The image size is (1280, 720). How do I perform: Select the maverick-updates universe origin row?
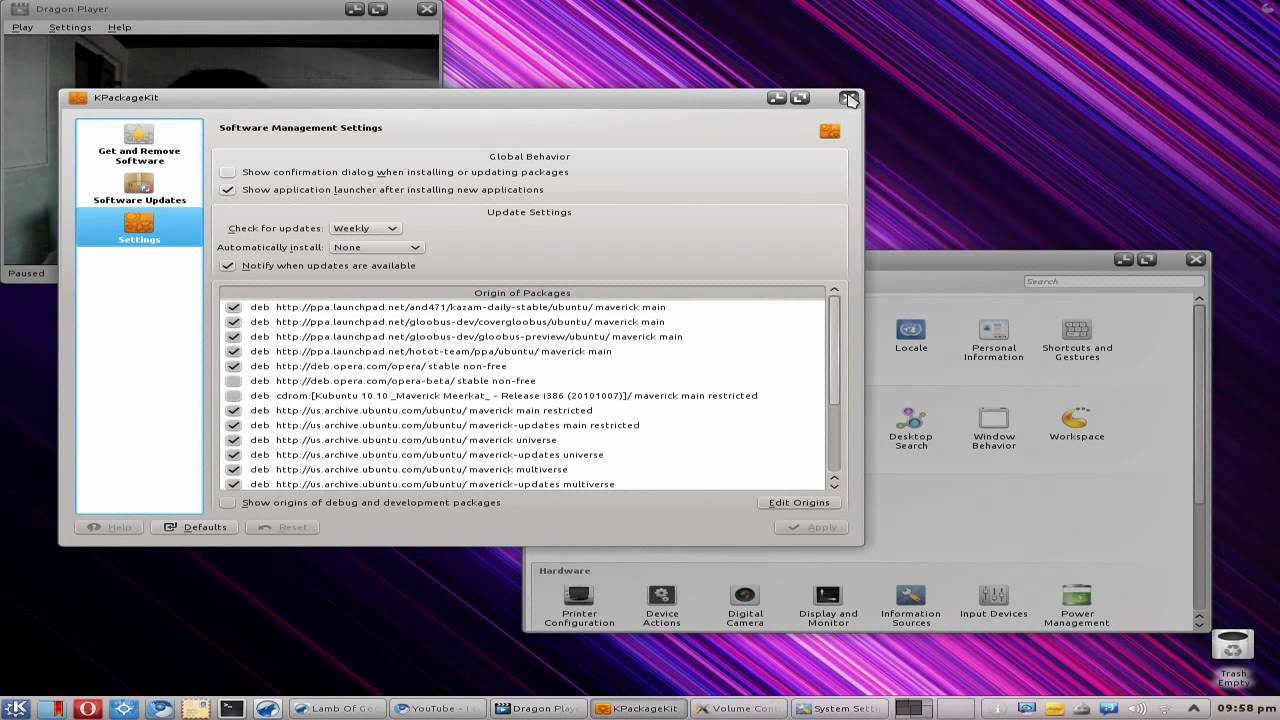tap(524, 455)
